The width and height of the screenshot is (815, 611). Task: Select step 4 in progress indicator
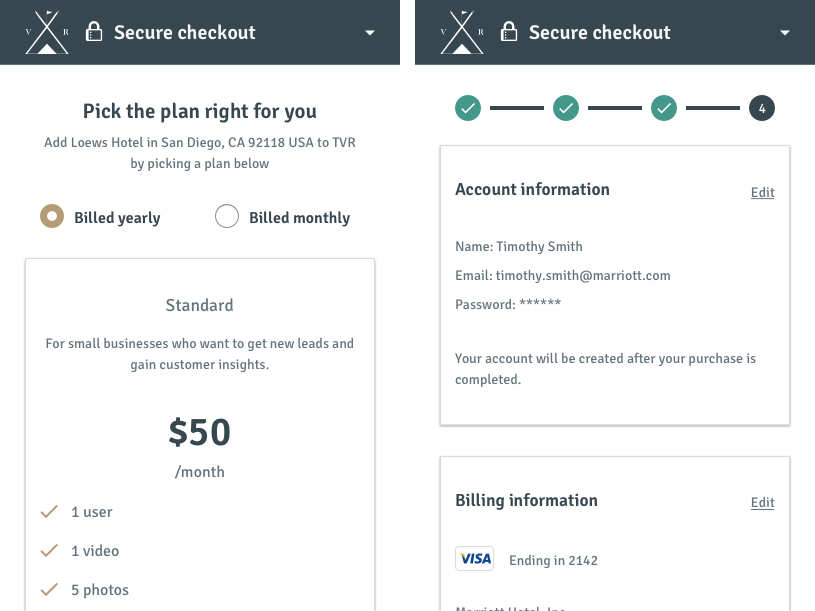click(x=762, y=108)
